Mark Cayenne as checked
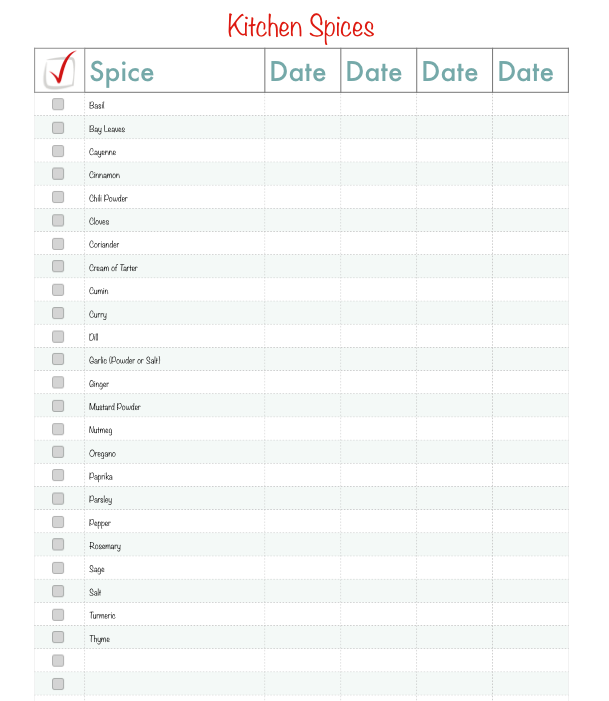 pyautogui.click(x=58, y=151)
